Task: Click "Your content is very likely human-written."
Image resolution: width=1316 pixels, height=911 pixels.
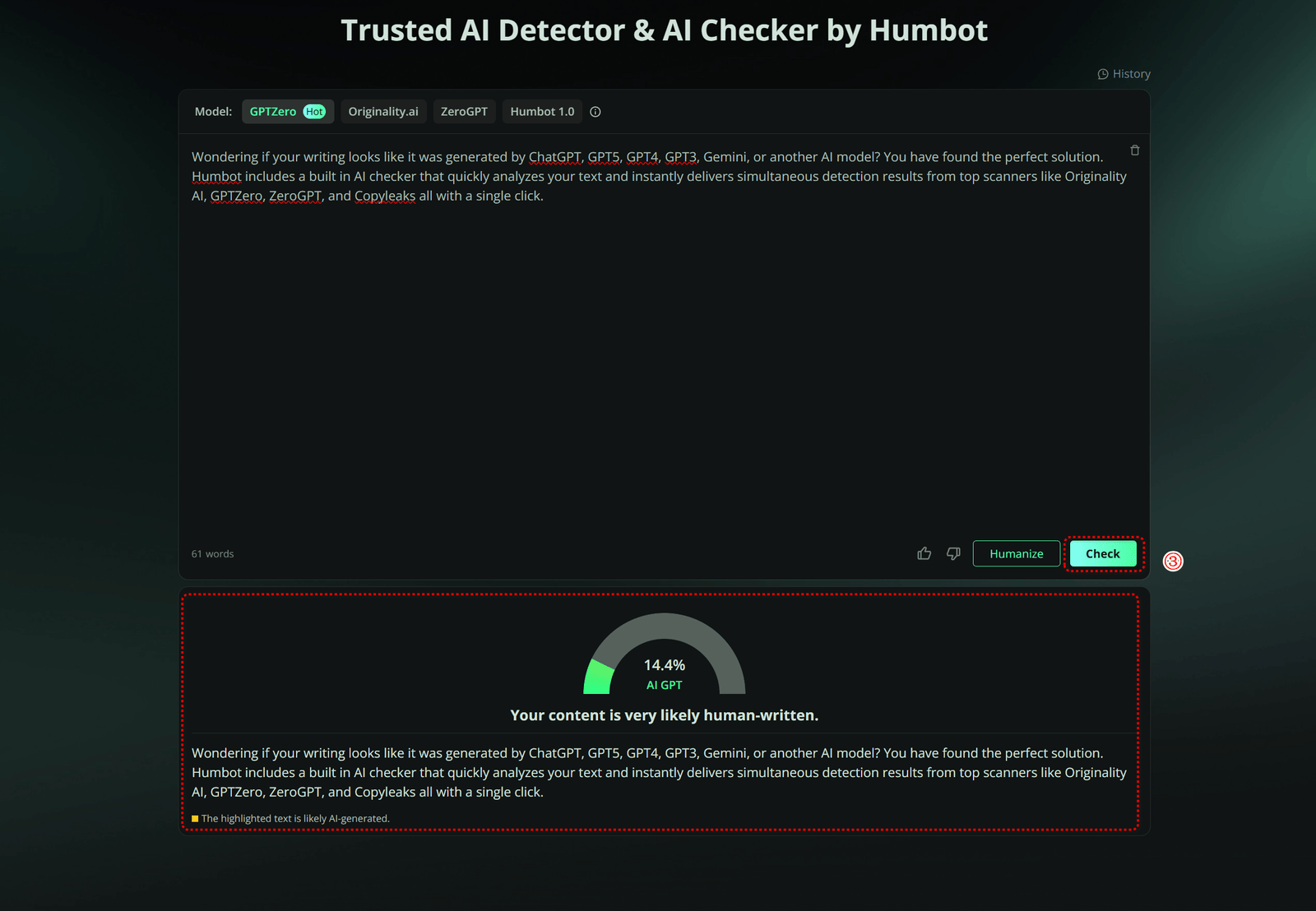Action: pos(665,715)
